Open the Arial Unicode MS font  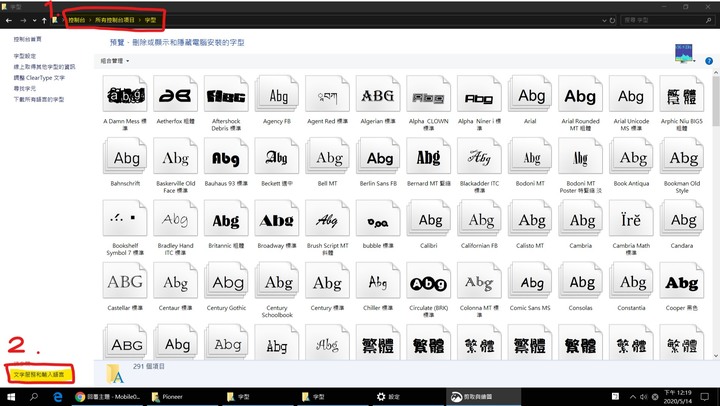pos(631,95)
